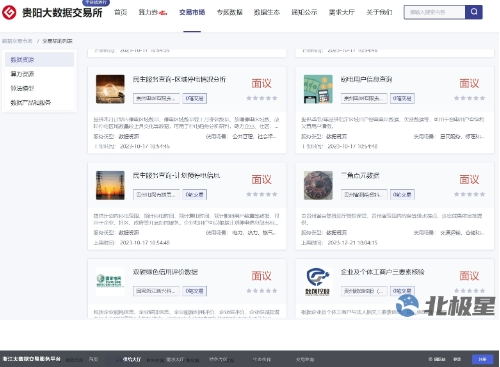Go to the 首页 navigation item

pos(120,12)
